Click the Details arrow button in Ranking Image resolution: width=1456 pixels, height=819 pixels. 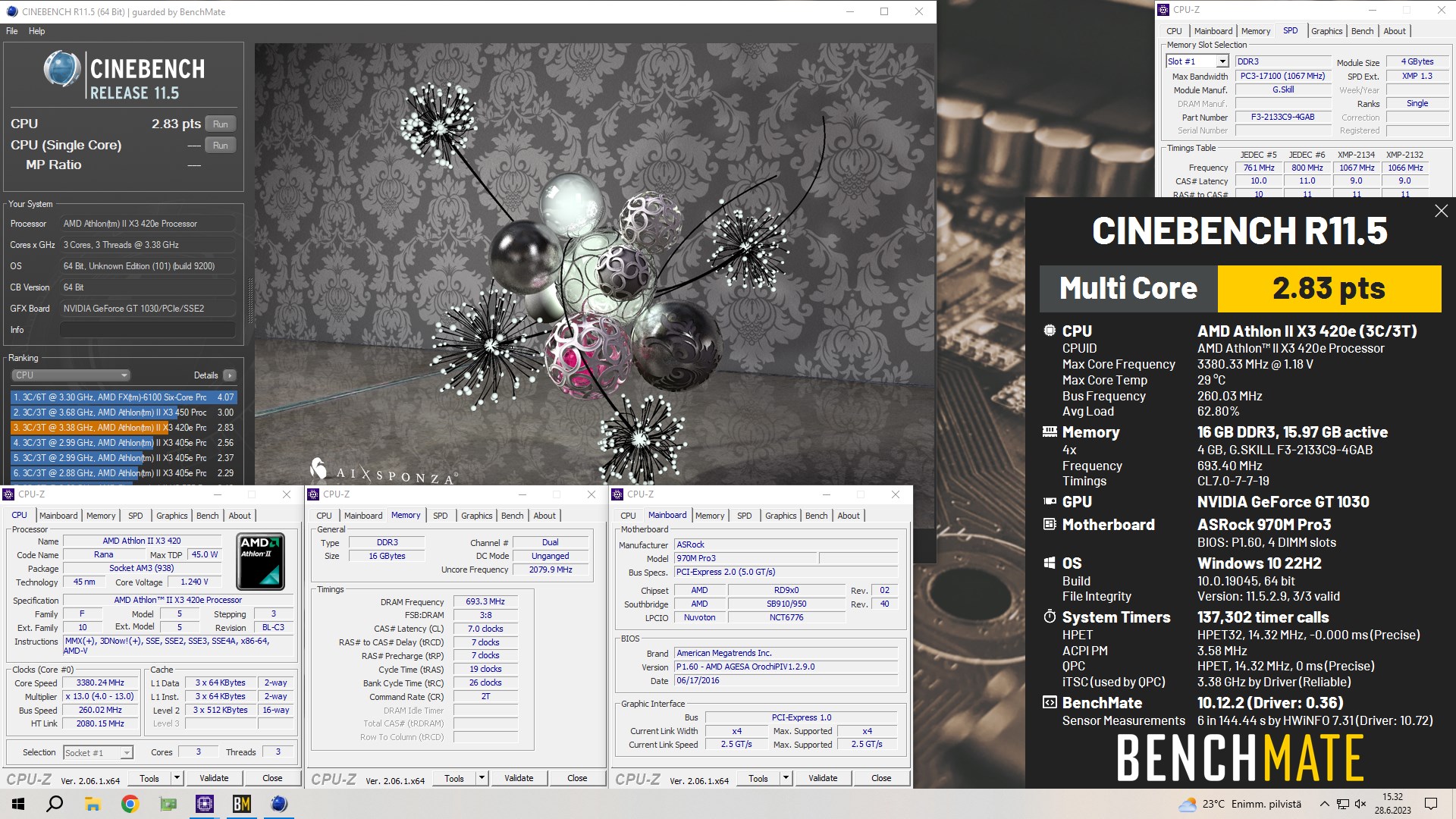click(x=230, y=375)
